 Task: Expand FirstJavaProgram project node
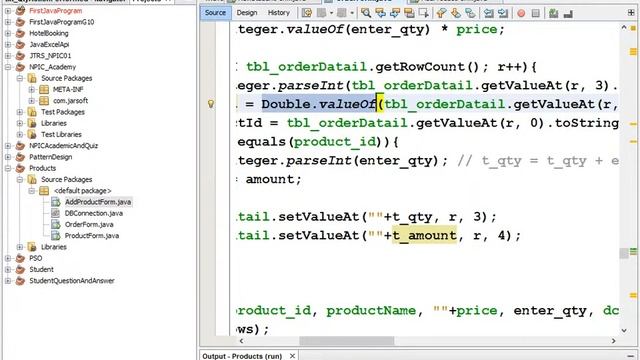click(8, 11)
